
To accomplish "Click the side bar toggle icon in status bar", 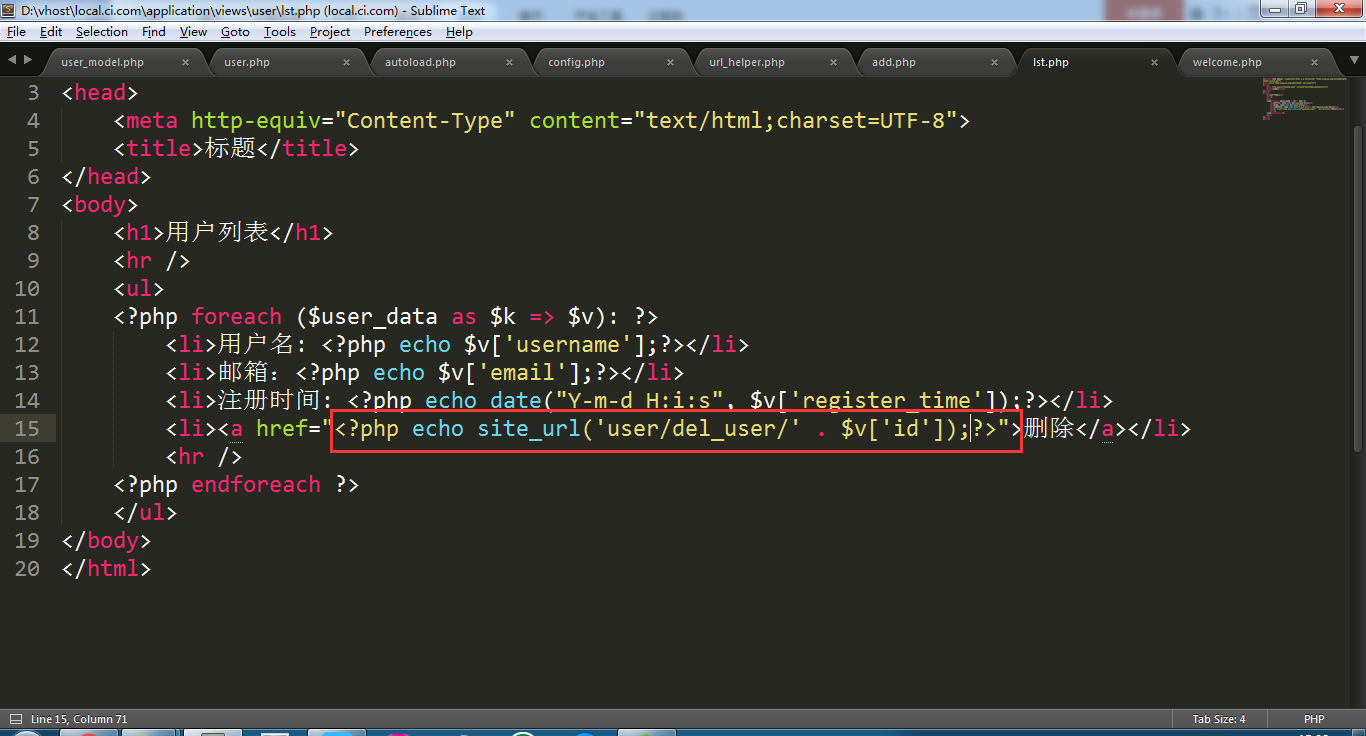I will 15,719.
